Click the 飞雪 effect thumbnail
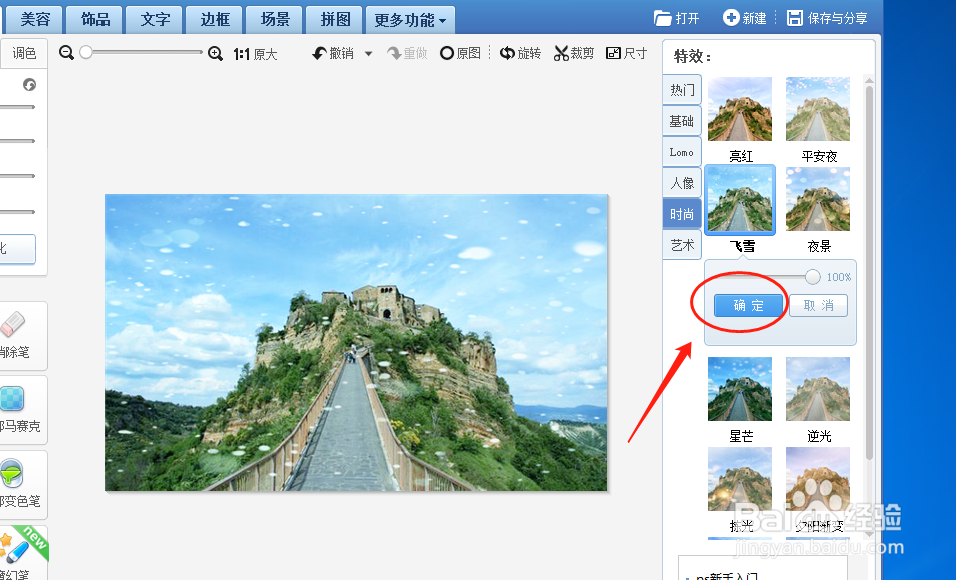The height and width of the screenshot is (580, 956). tap(740, 199)
